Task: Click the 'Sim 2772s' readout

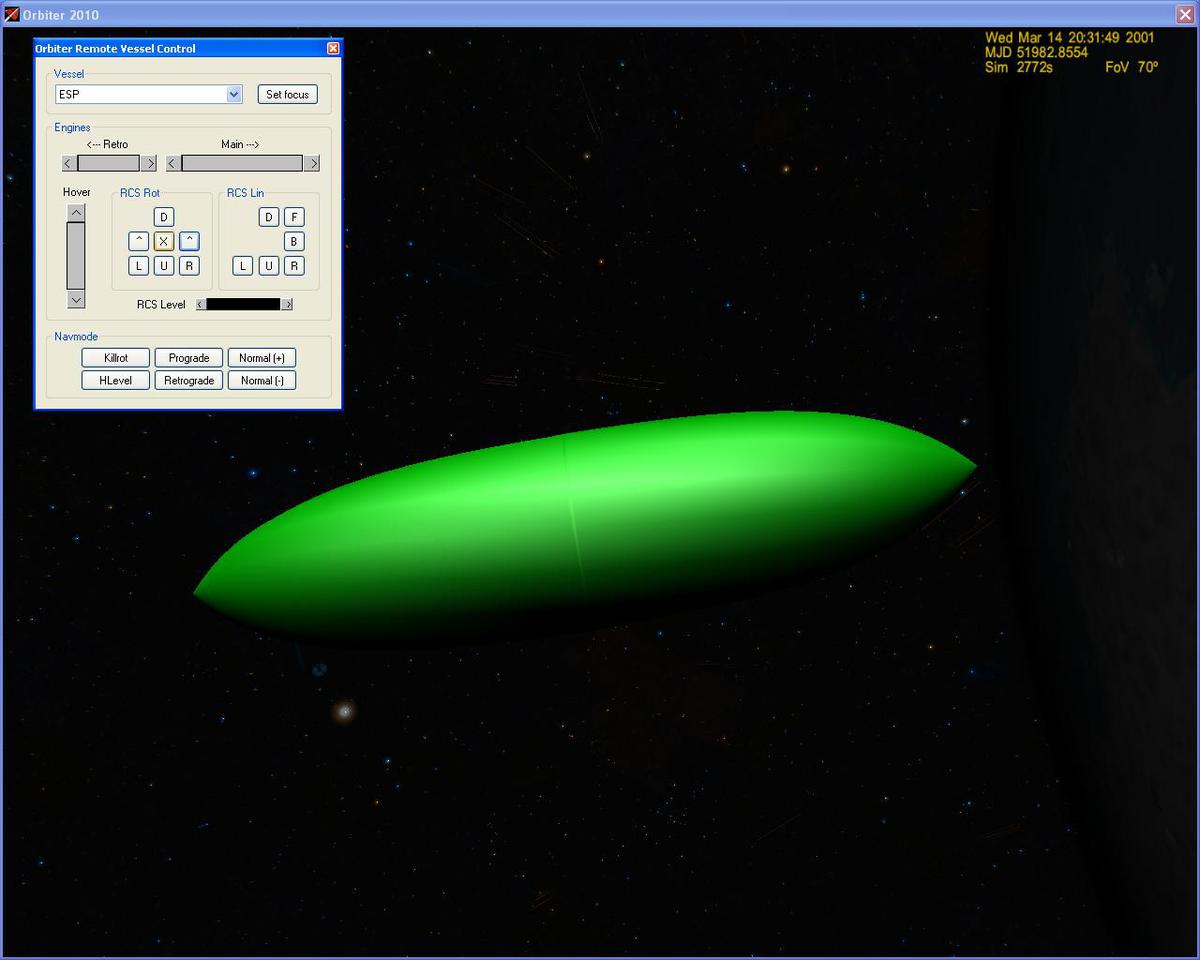Action: click(x=1018, y=67)
